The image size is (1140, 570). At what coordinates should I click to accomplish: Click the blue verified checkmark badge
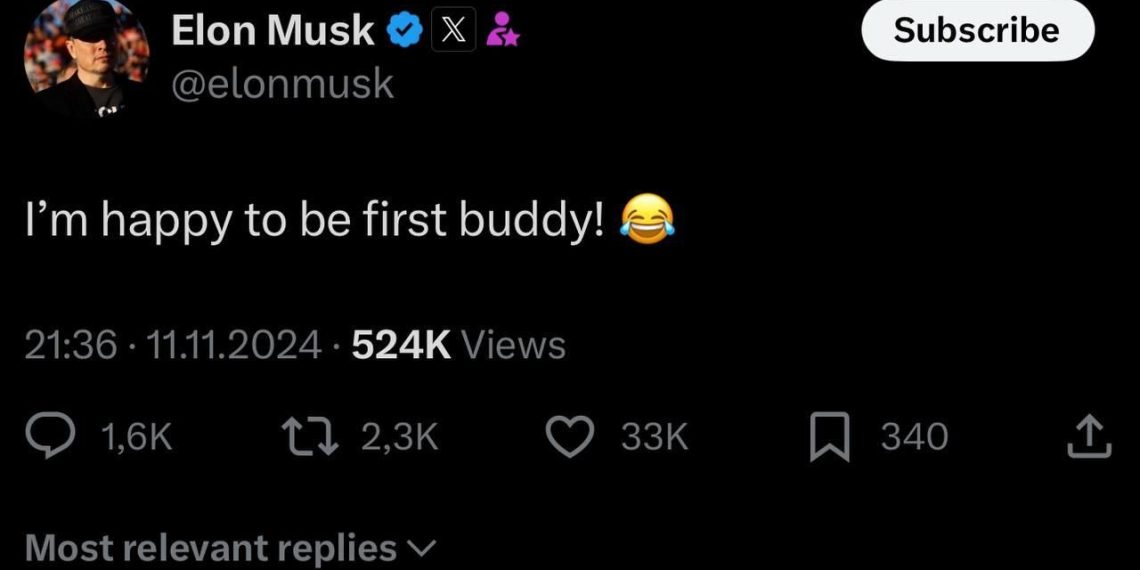coord(403,31)
